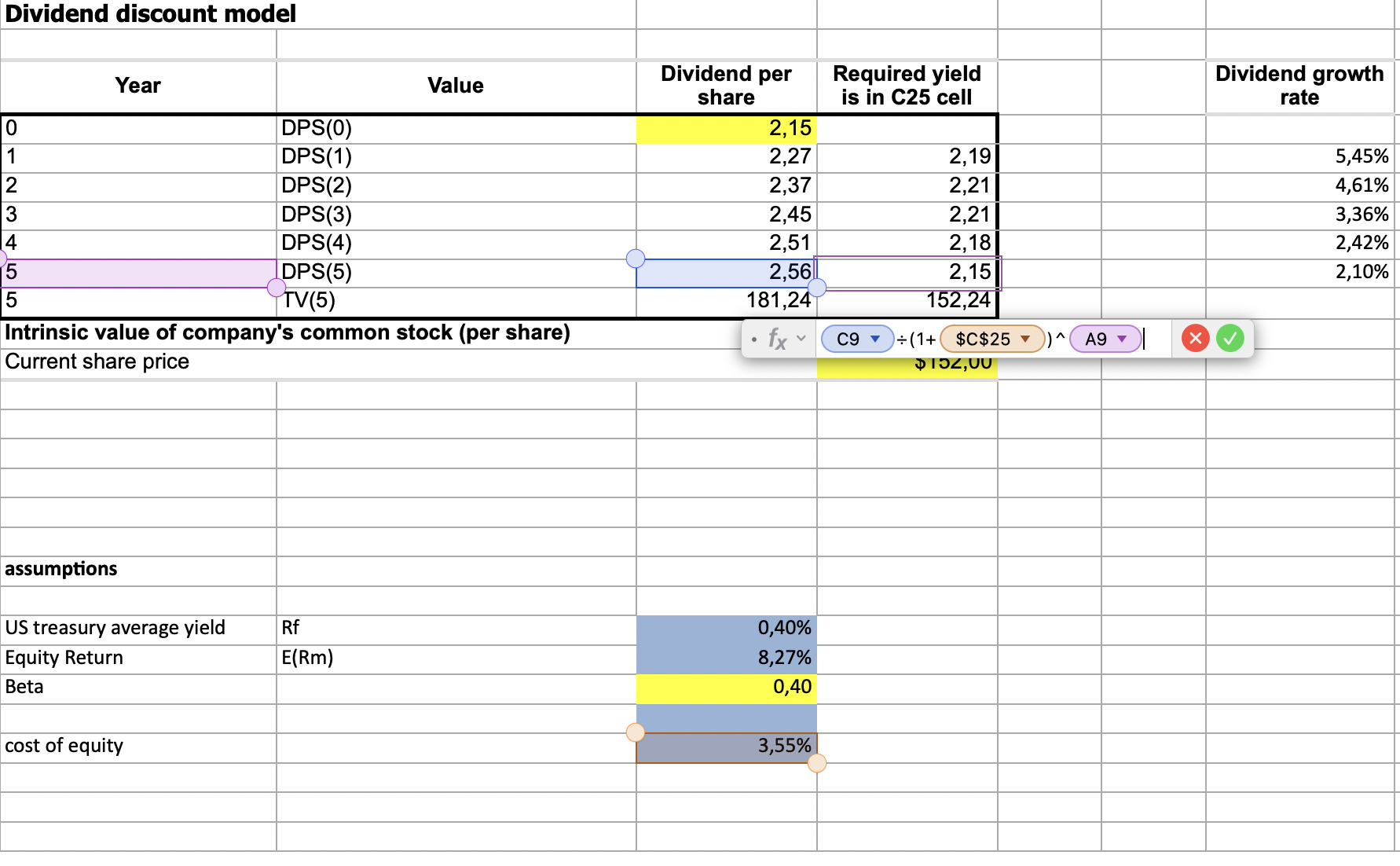1400x866 pixels.
Task: Select the 2,19 discounted dividend cell
Action: coord(907,157)
